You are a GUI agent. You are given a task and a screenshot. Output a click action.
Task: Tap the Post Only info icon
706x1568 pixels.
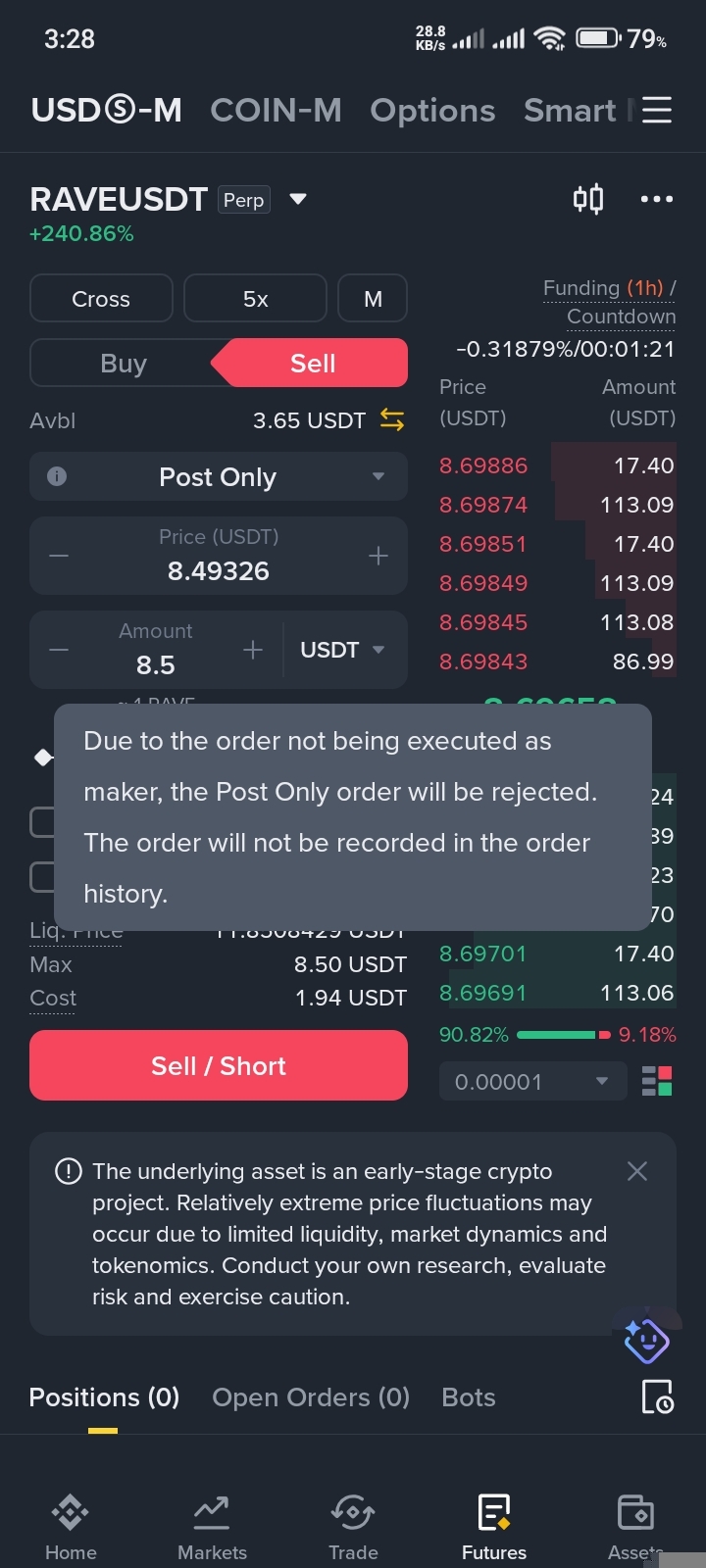click(57, 476)
